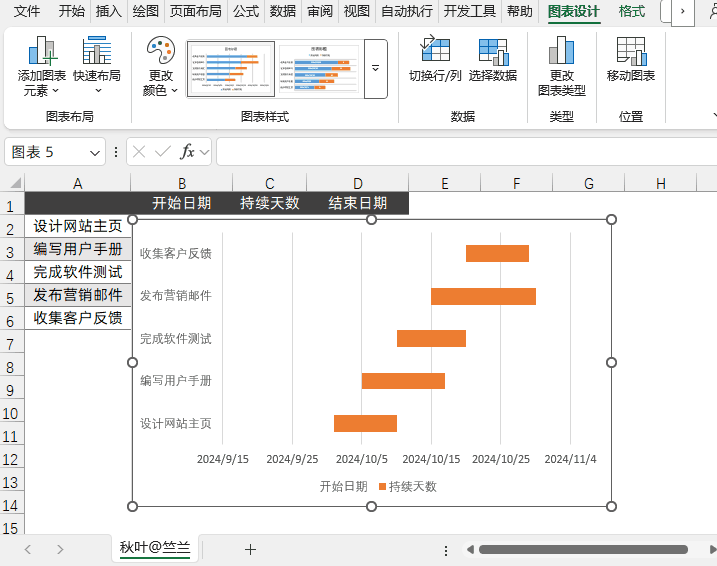Click the orange bar for 设计网站主页
717x566 pixels.
coord(365,423)
